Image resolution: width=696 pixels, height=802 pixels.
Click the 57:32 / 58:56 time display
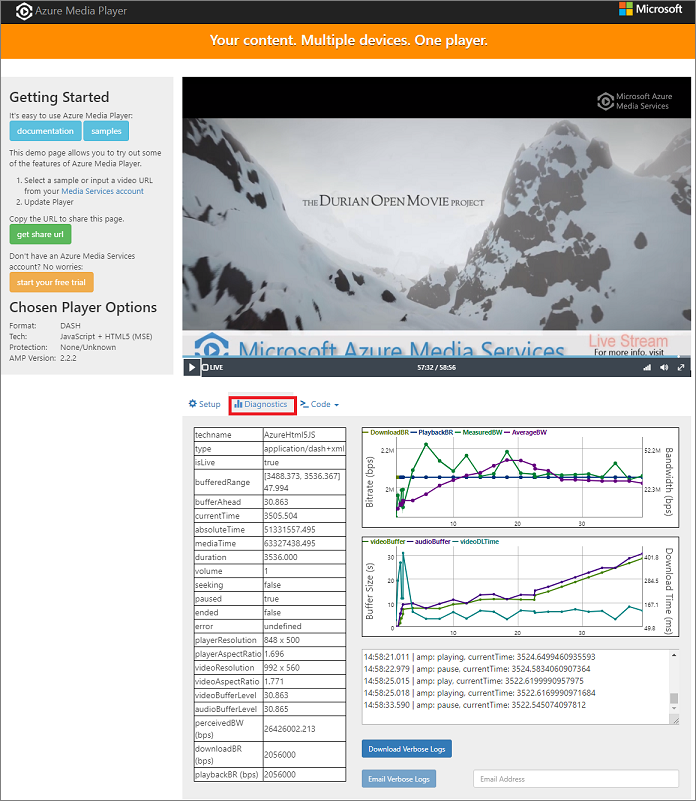436,367
